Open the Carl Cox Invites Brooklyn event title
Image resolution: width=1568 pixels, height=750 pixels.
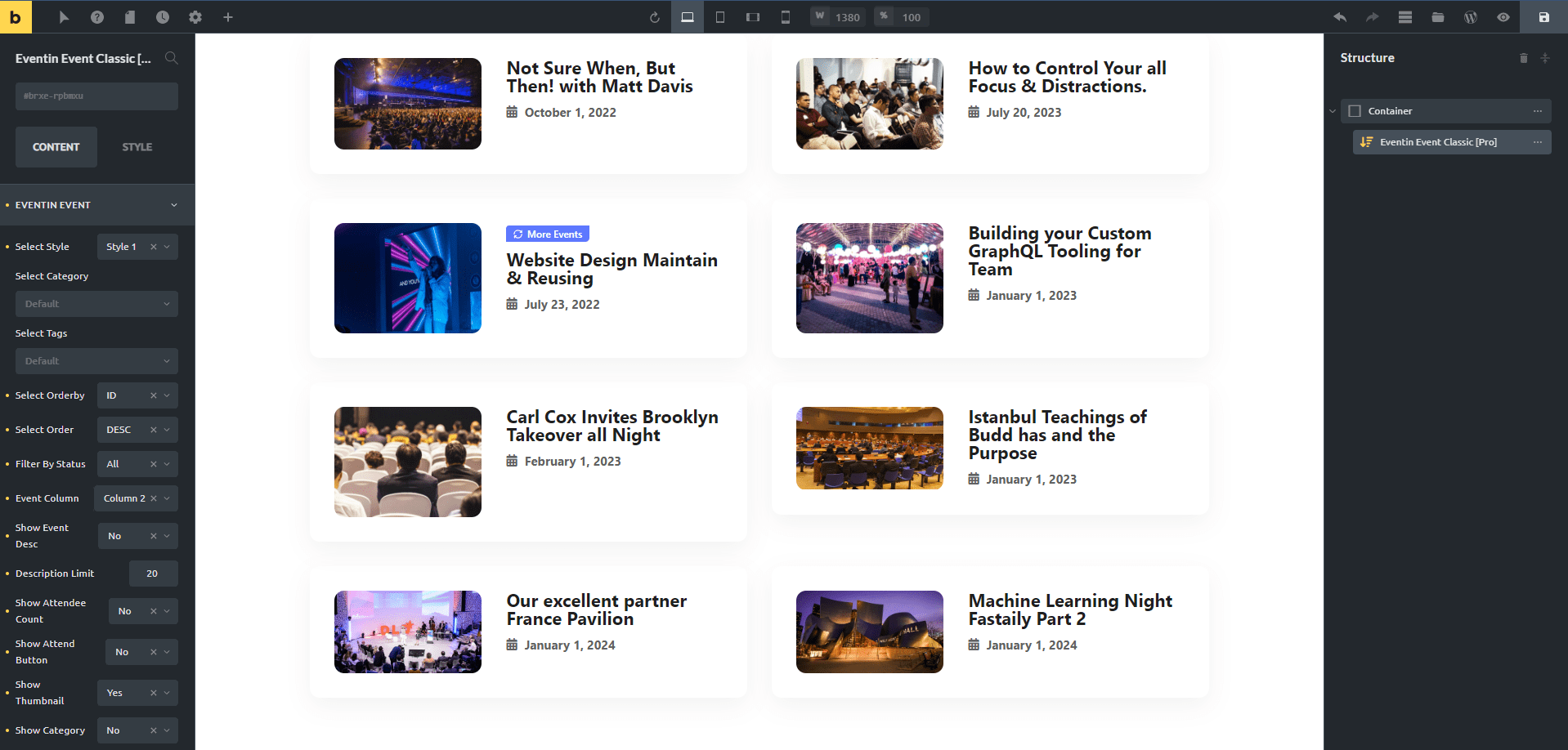pos(612,426)
